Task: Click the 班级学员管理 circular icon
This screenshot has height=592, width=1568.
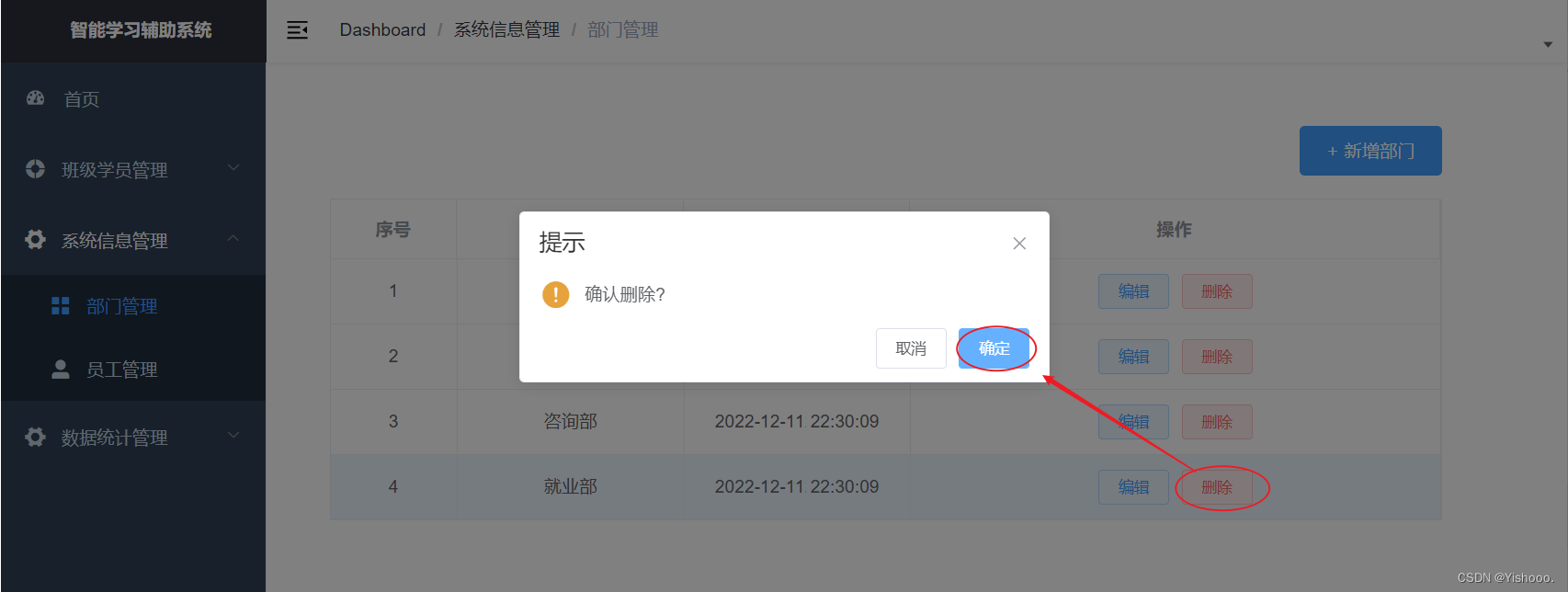Action: [x=36, y=169]
